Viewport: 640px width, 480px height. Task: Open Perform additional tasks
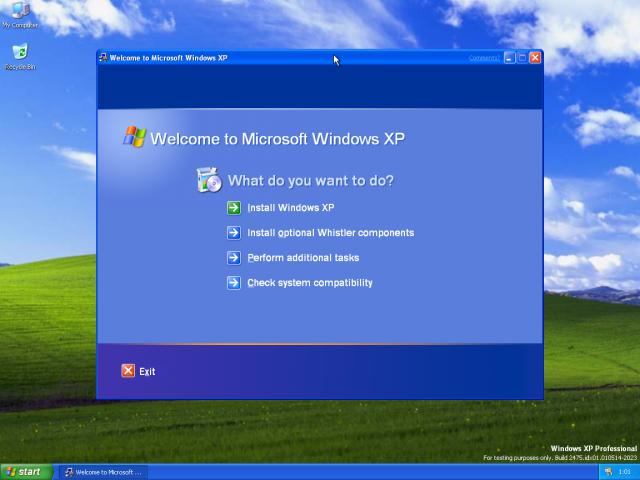(x=303, y=258)
